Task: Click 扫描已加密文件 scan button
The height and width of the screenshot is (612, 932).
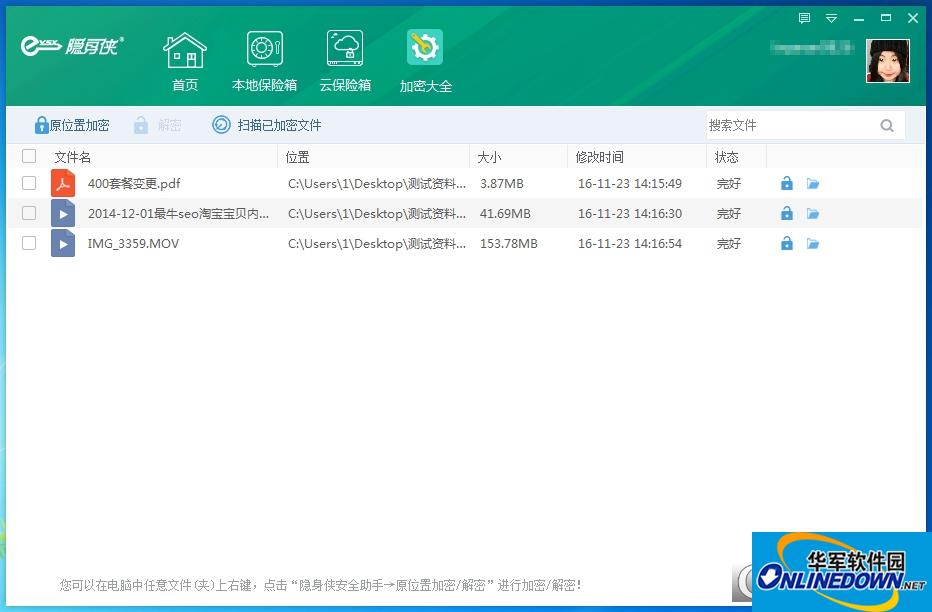Action: [x=267, y=125]
